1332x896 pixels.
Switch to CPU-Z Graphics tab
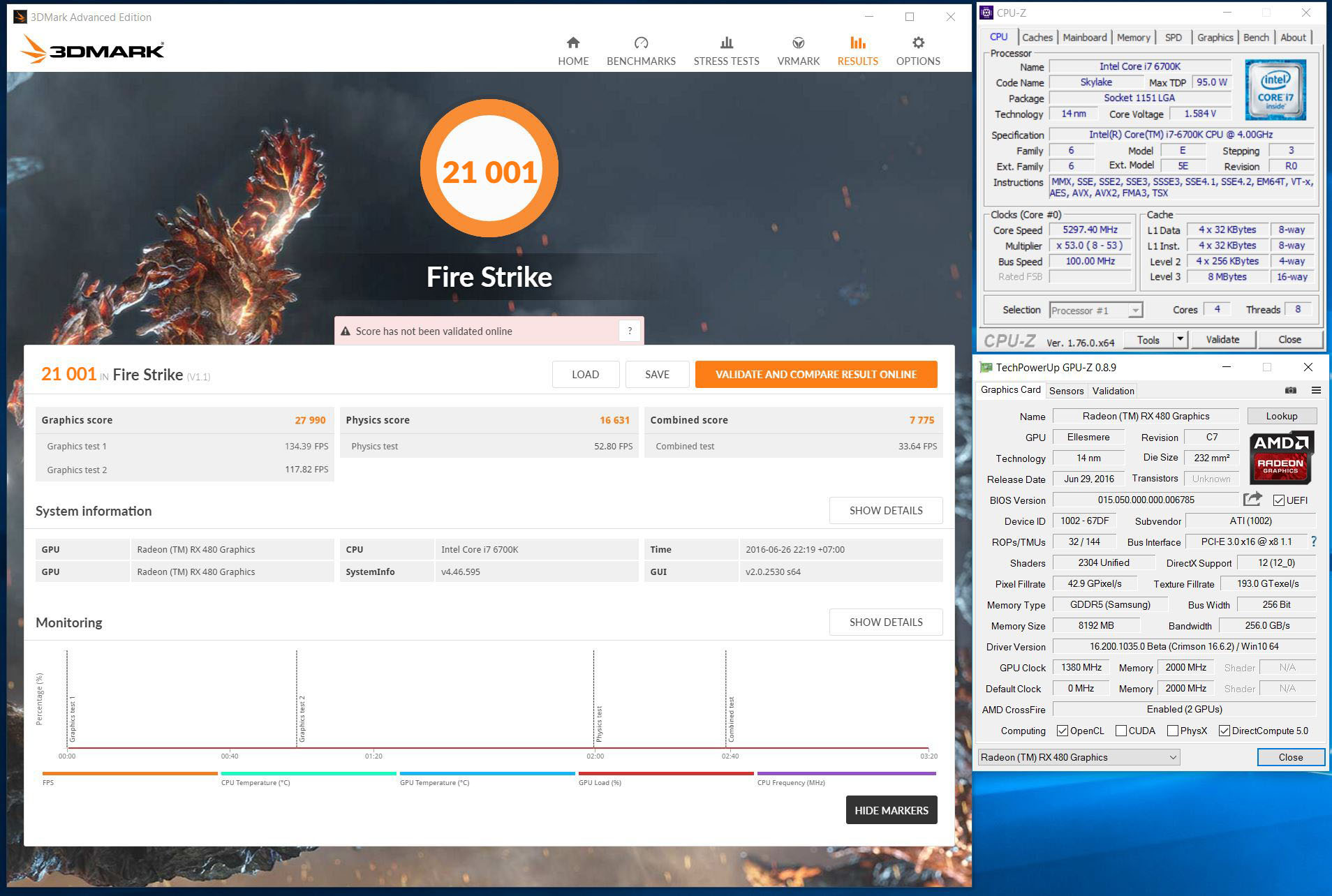coord(1215,37)
